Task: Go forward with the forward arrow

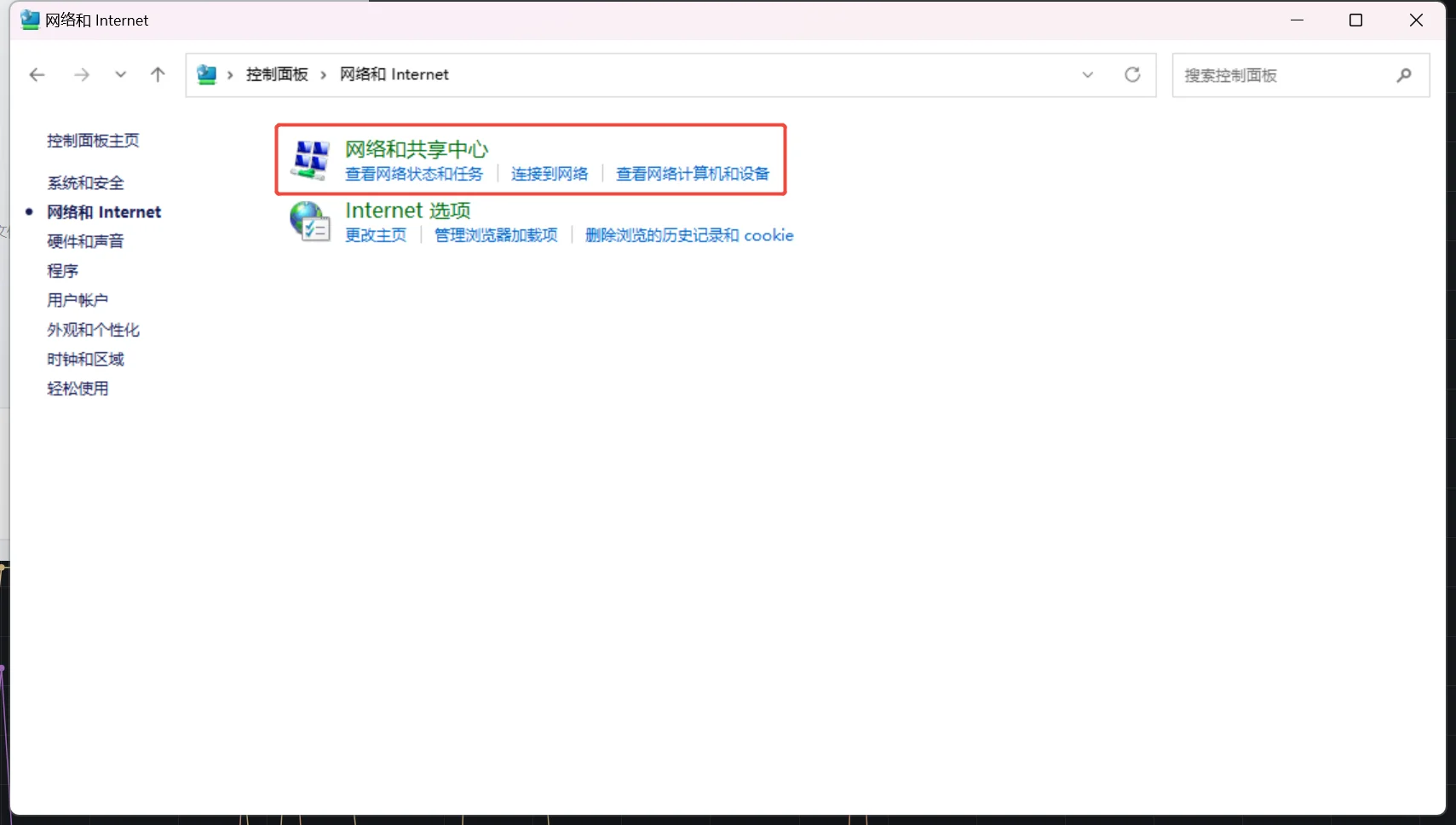Action: tap(82, 75)
